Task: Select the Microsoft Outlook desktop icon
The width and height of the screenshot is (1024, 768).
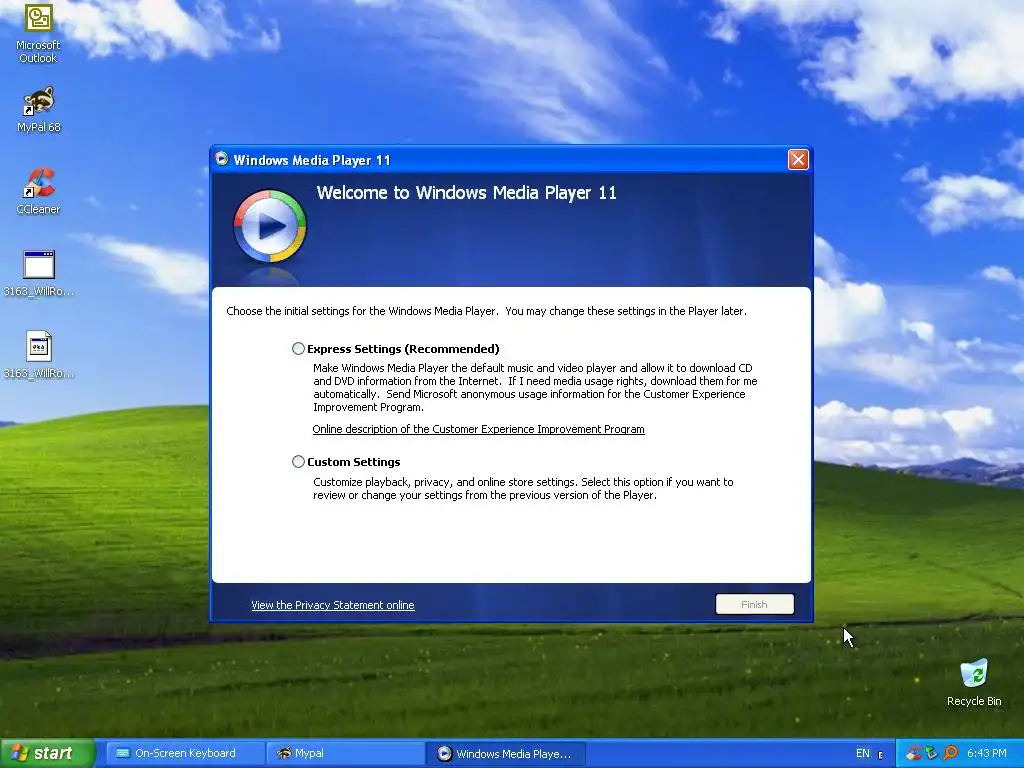Action: [x=38, y=33]
